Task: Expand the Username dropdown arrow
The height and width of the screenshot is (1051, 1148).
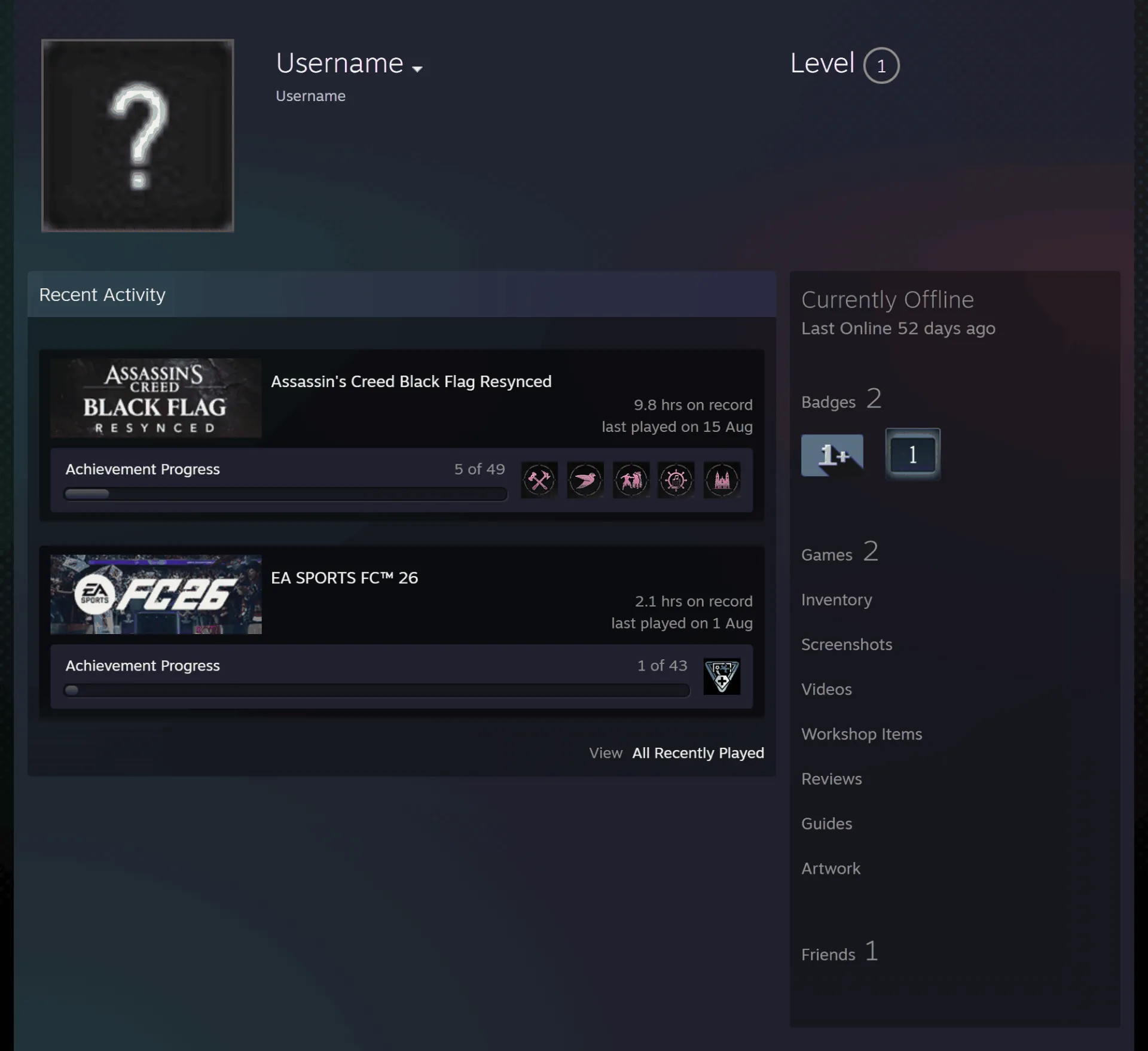Action: pos(417,69)
